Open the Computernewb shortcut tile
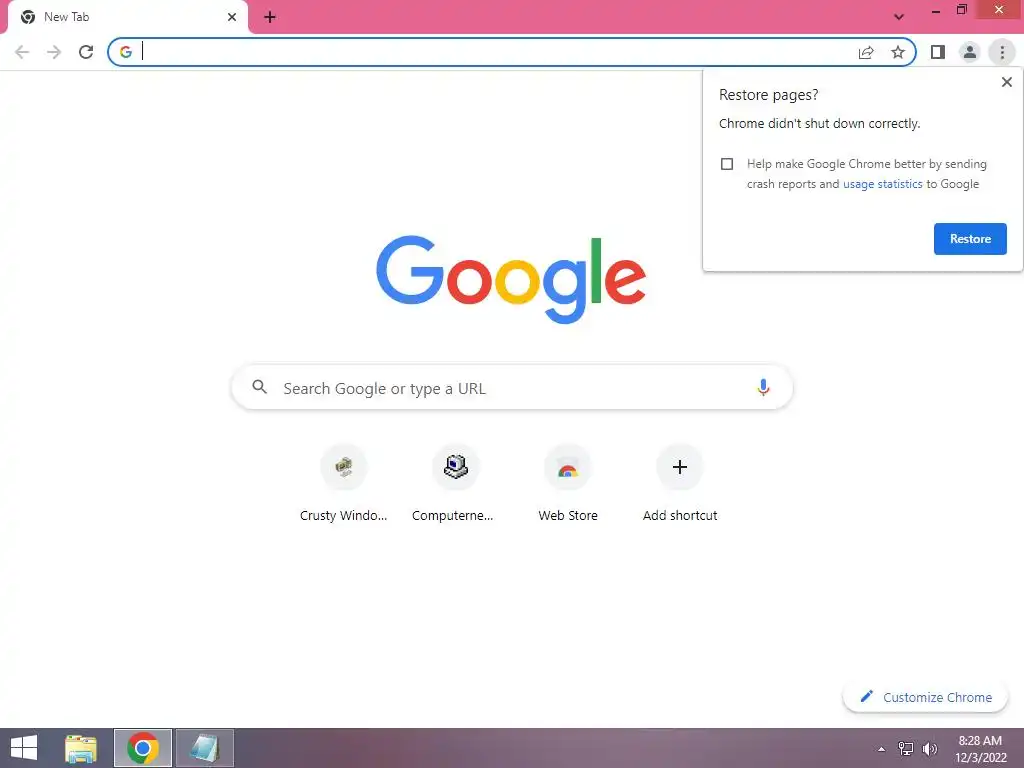This screenshot has height=768, width=1024. pos(455,484)
